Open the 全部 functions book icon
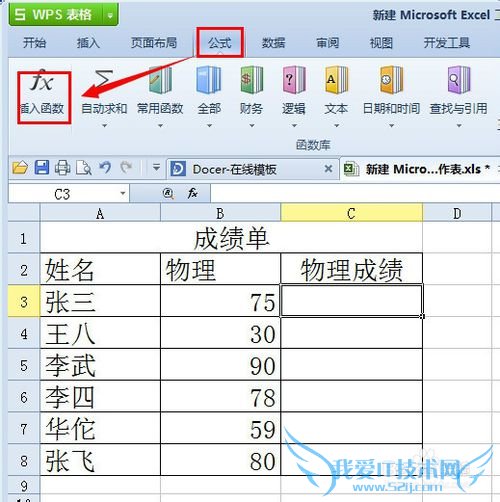The width and height of the screenshot is (500, 502). [209, 80]
